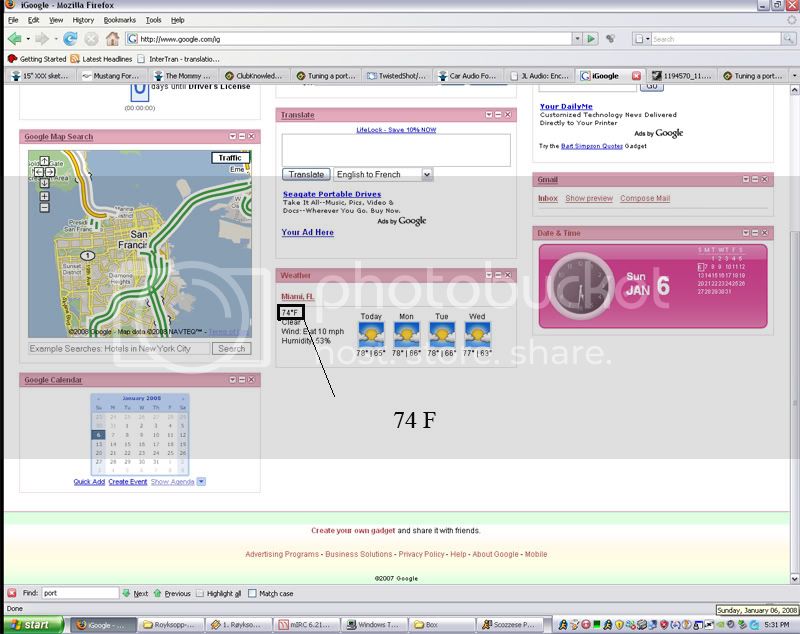800x634 pixels.
Task: Click the page vertical scrollbar down arrow
Action: (x=794, y=578)
